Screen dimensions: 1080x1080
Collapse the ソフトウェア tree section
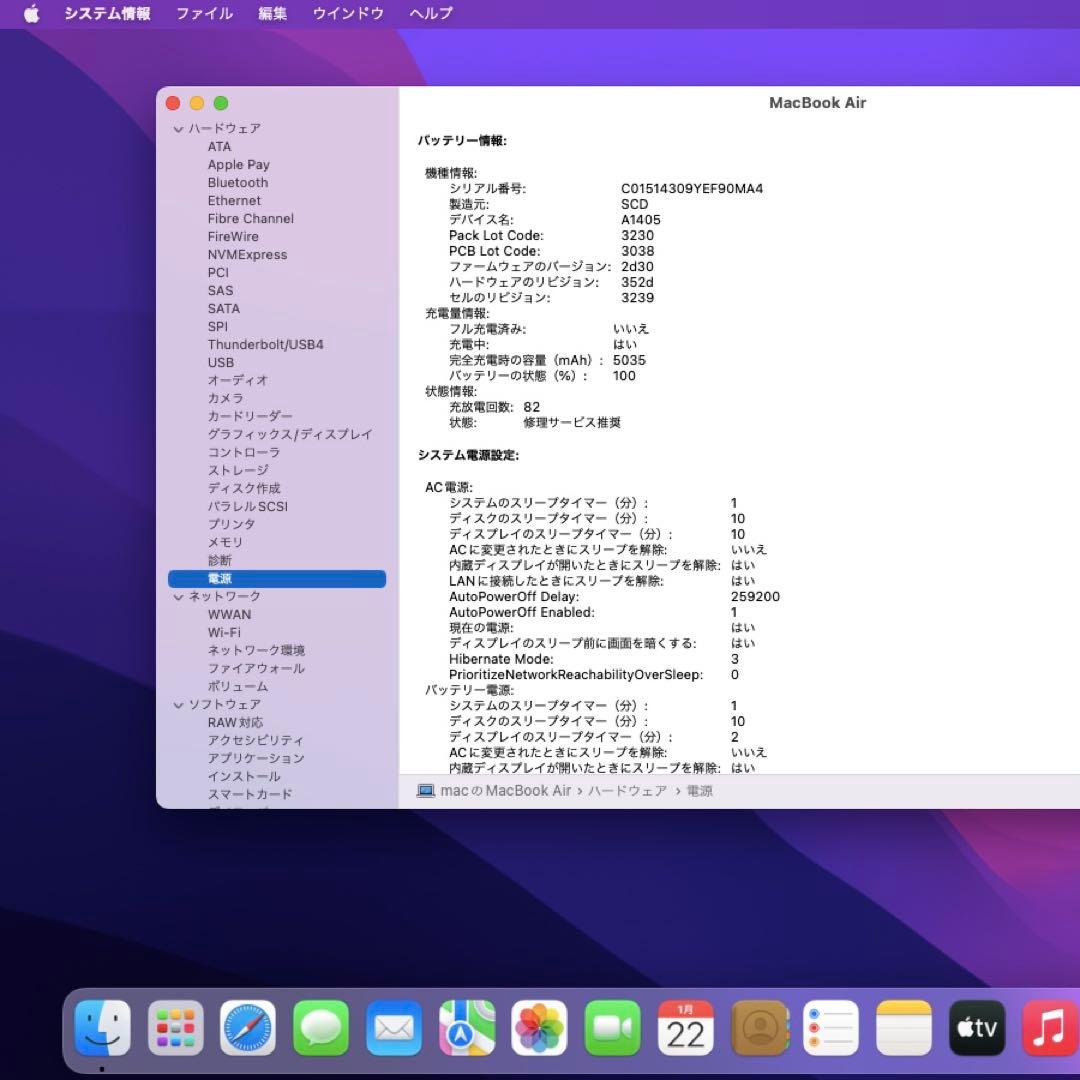pos(178,704)
